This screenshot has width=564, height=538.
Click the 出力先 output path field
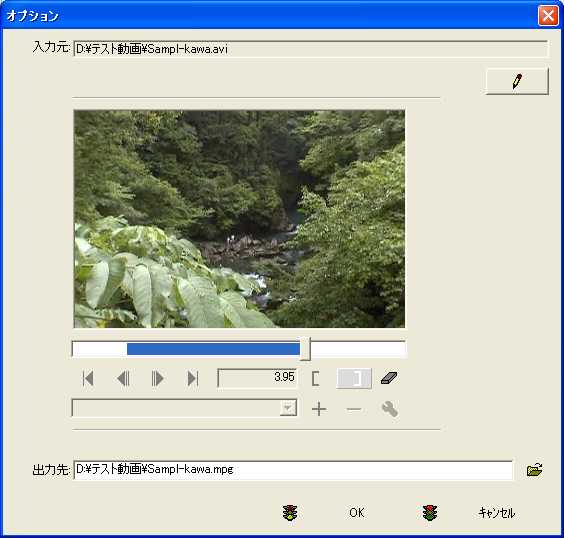pyautogui.click(x=293, y=470)
